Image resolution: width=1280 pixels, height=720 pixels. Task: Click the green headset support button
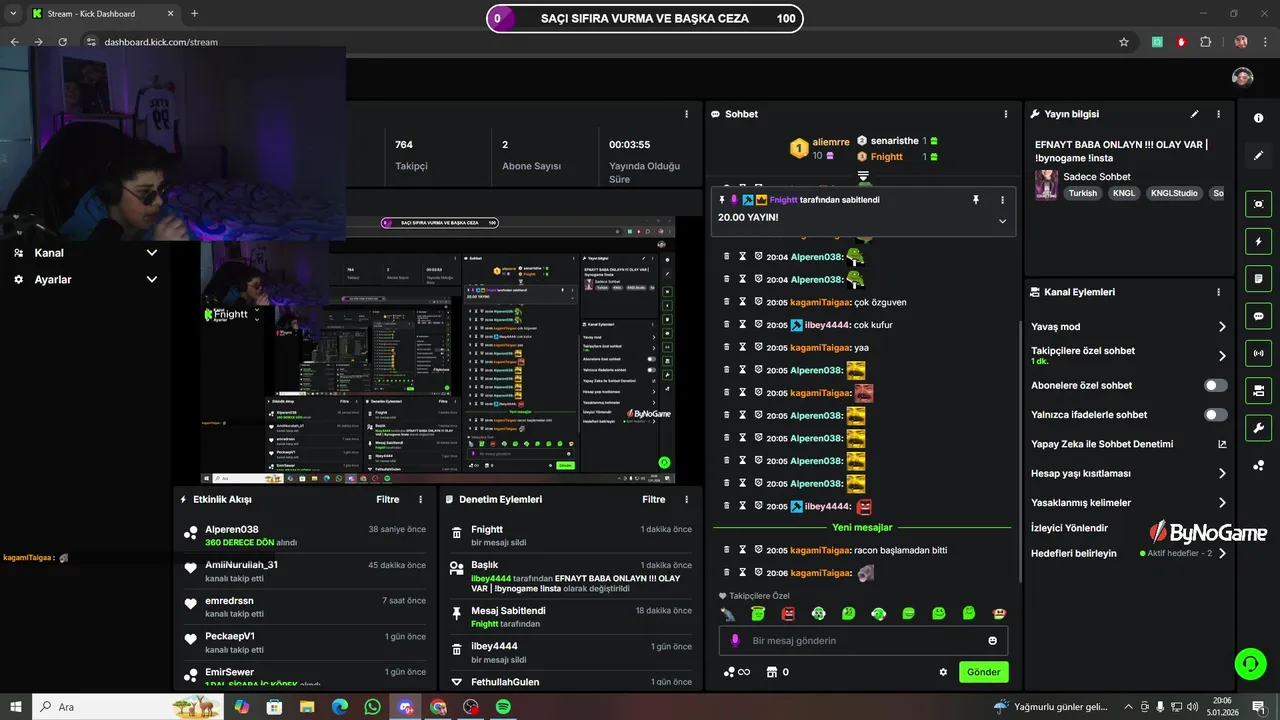[1249, 663]
